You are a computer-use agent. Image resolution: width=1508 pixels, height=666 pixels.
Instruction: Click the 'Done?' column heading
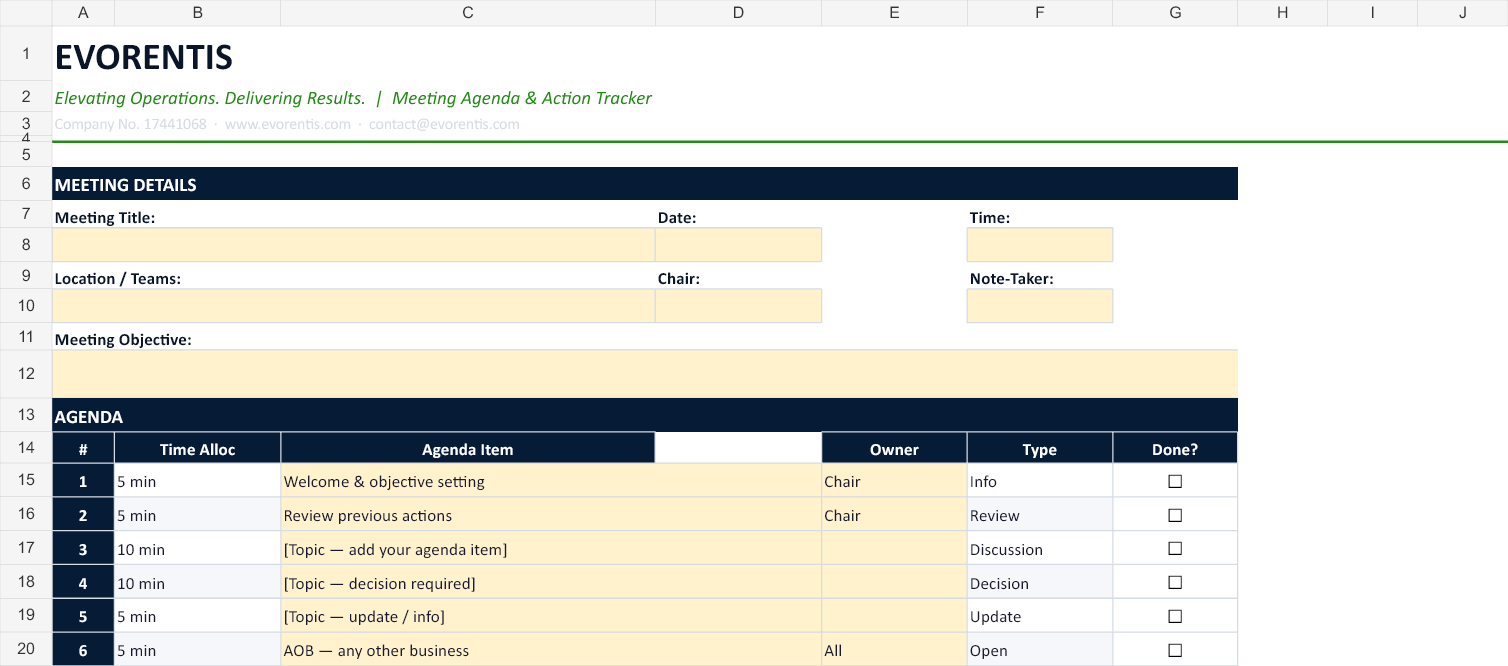1175,449
